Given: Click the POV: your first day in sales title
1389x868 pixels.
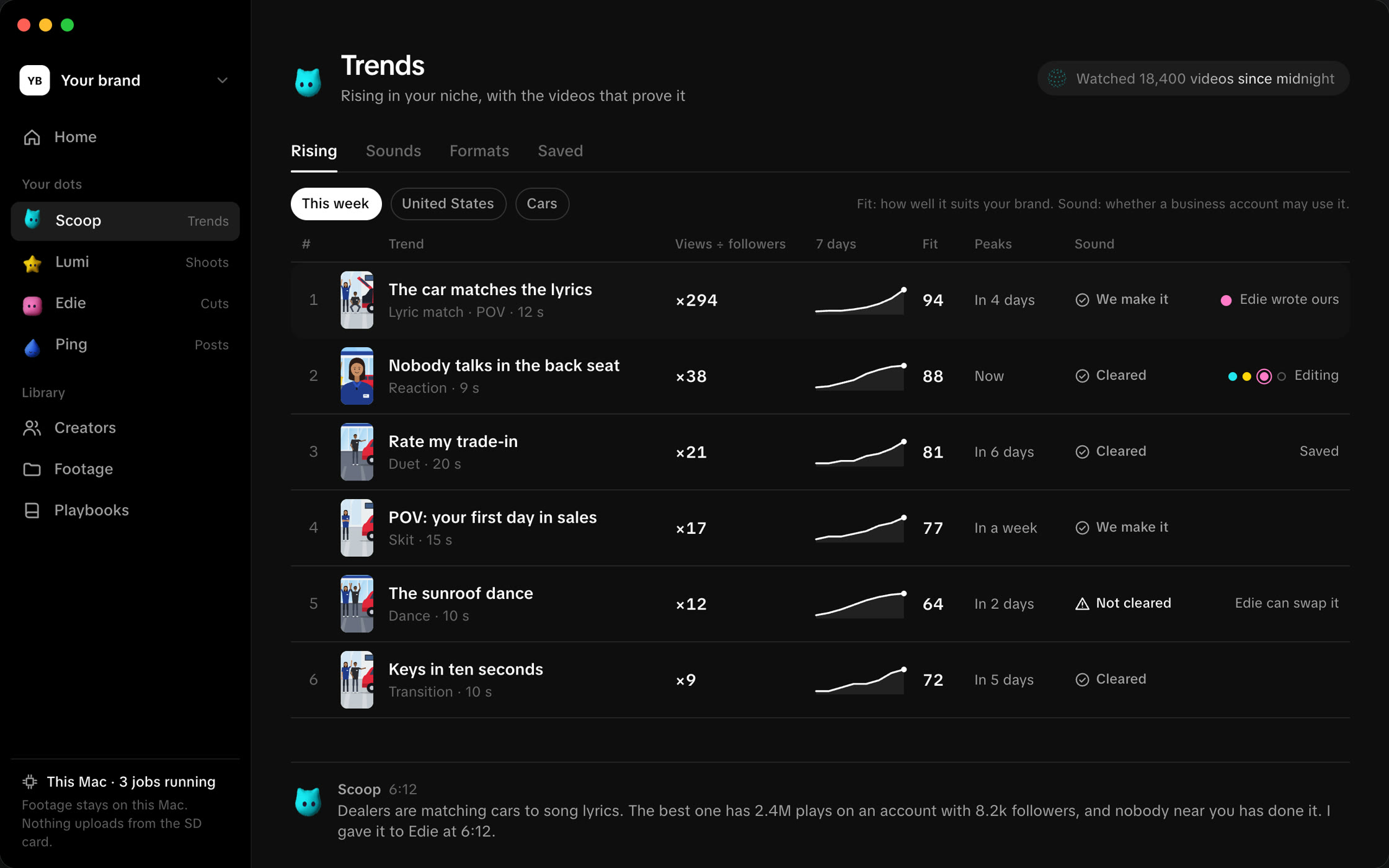Looking at the screenshot, I should [x=492, y=517].
